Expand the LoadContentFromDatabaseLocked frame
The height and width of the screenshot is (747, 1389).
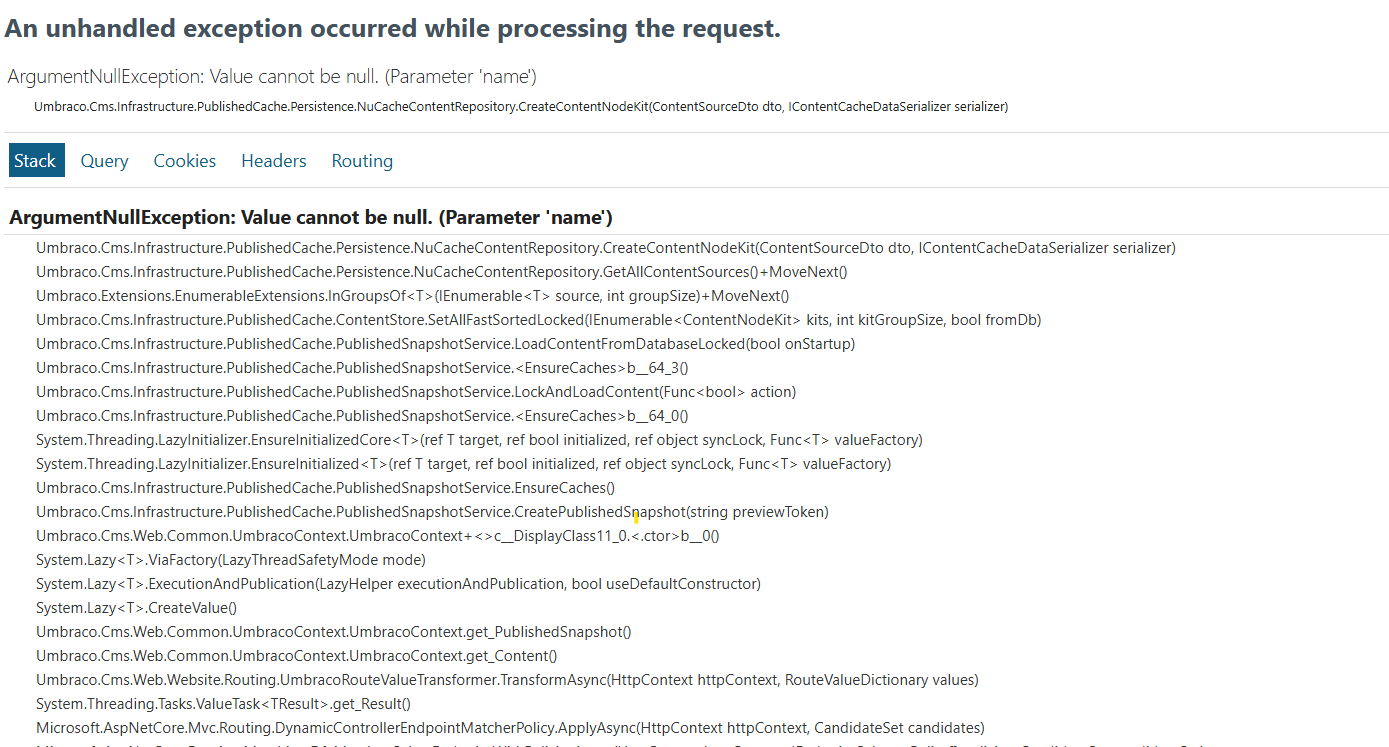click(x=445, y=344)
